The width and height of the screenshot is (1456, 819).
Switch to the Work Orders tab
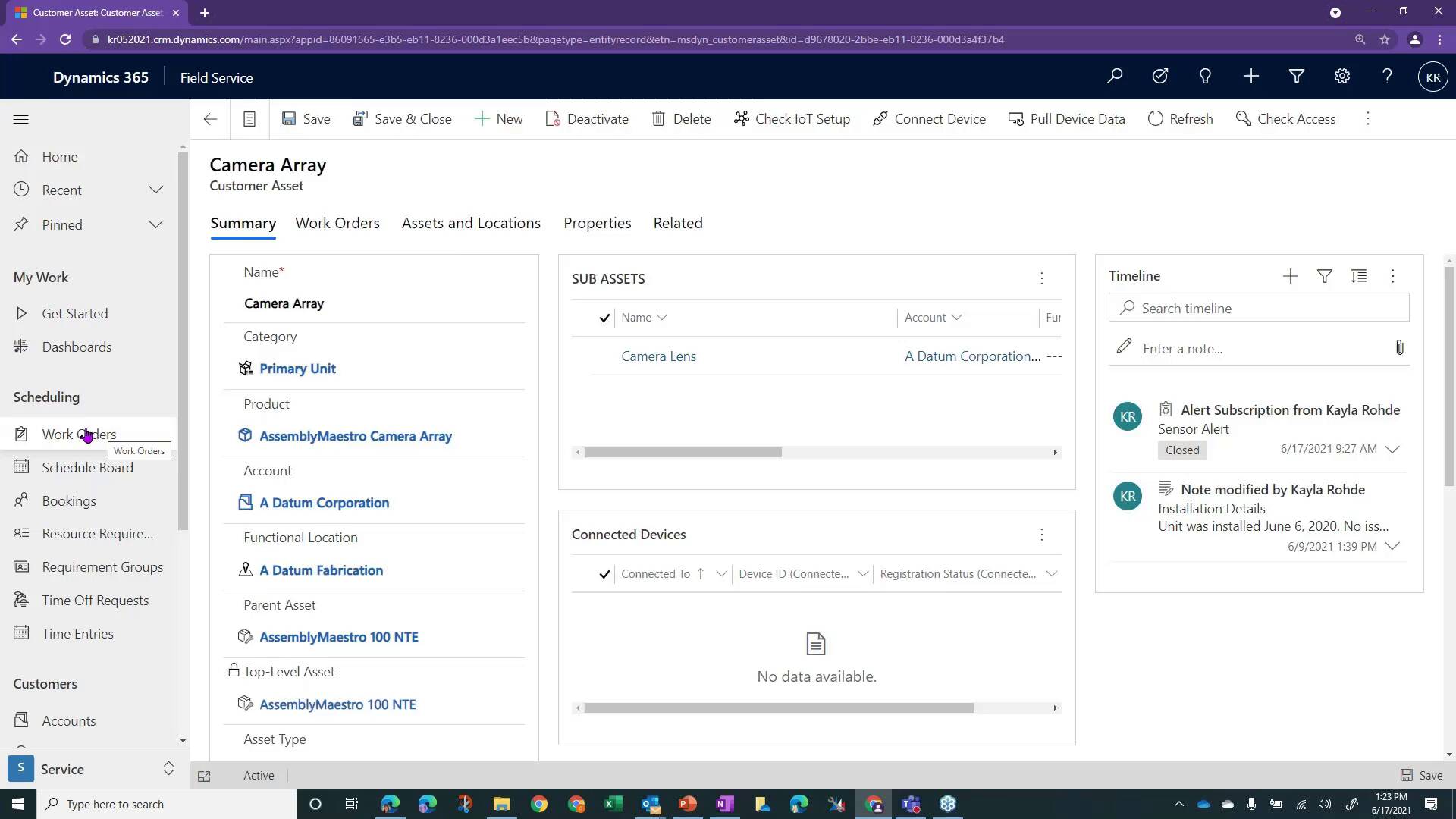tap(337, 222)
